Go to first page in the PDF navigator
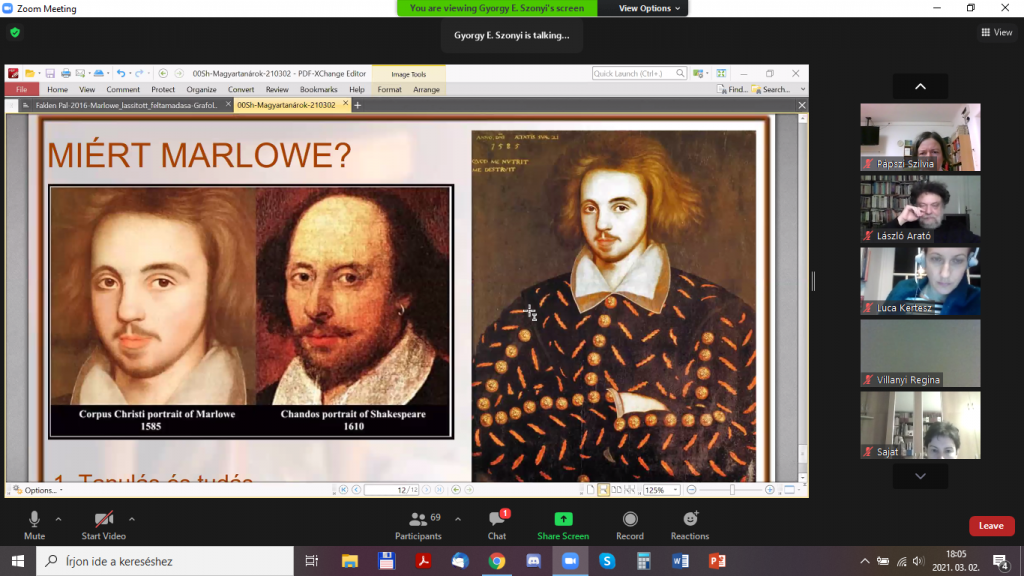Screen dimensions: 1024x576 click(344, 490)
